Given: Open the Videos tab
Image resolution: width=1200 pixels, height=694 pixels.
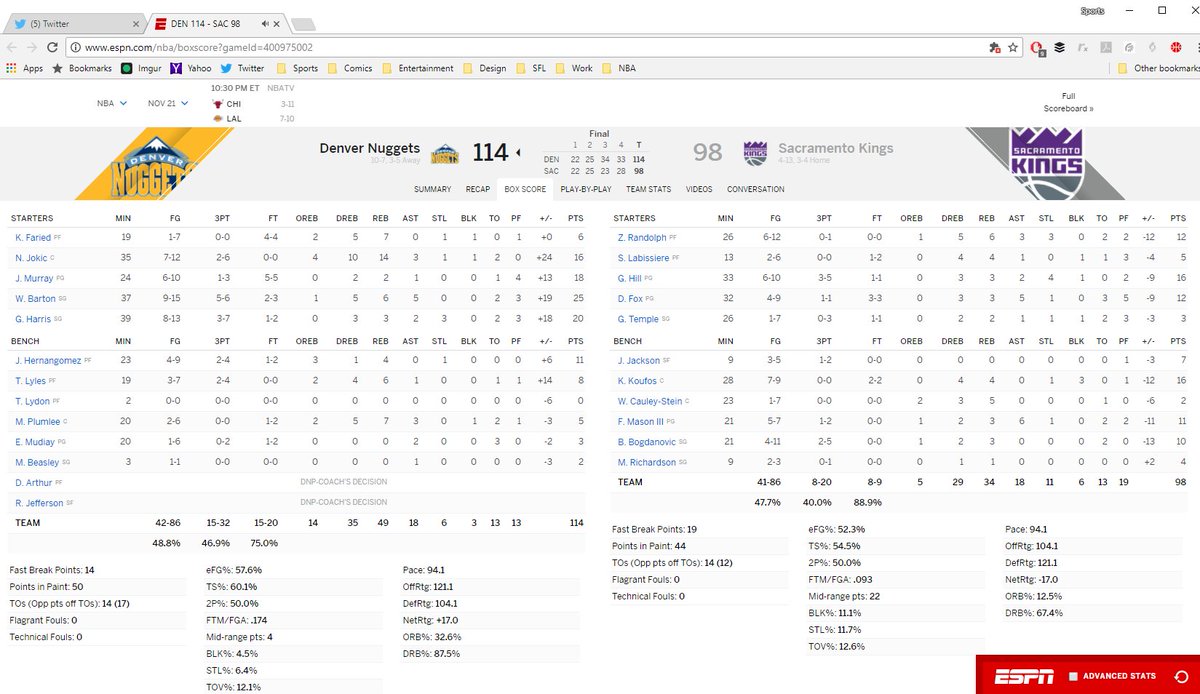Looking at the screenshot, I should pyautogui.click(x=699, y=189).
